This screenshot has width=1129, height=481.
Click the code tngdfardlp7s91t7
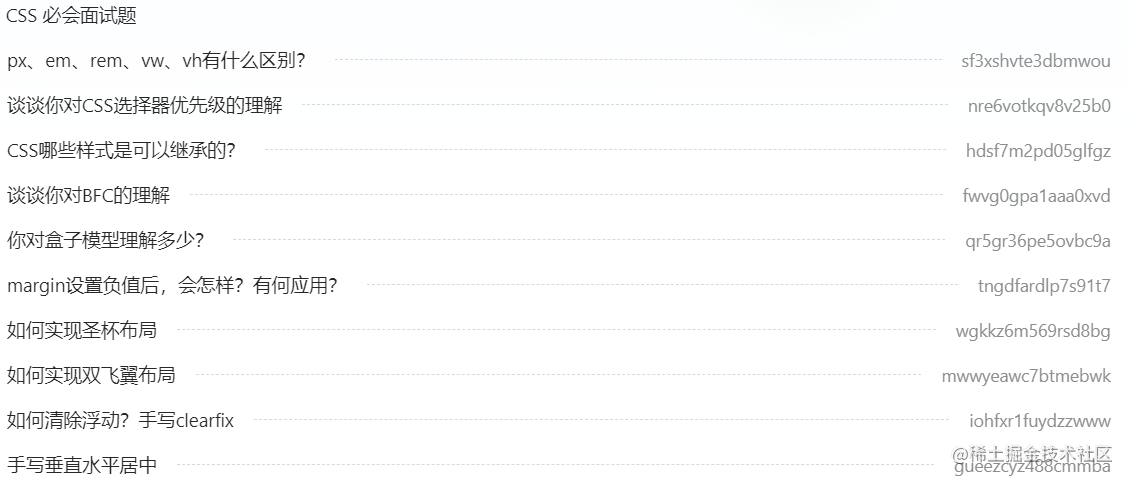(x=1044, y=286)
